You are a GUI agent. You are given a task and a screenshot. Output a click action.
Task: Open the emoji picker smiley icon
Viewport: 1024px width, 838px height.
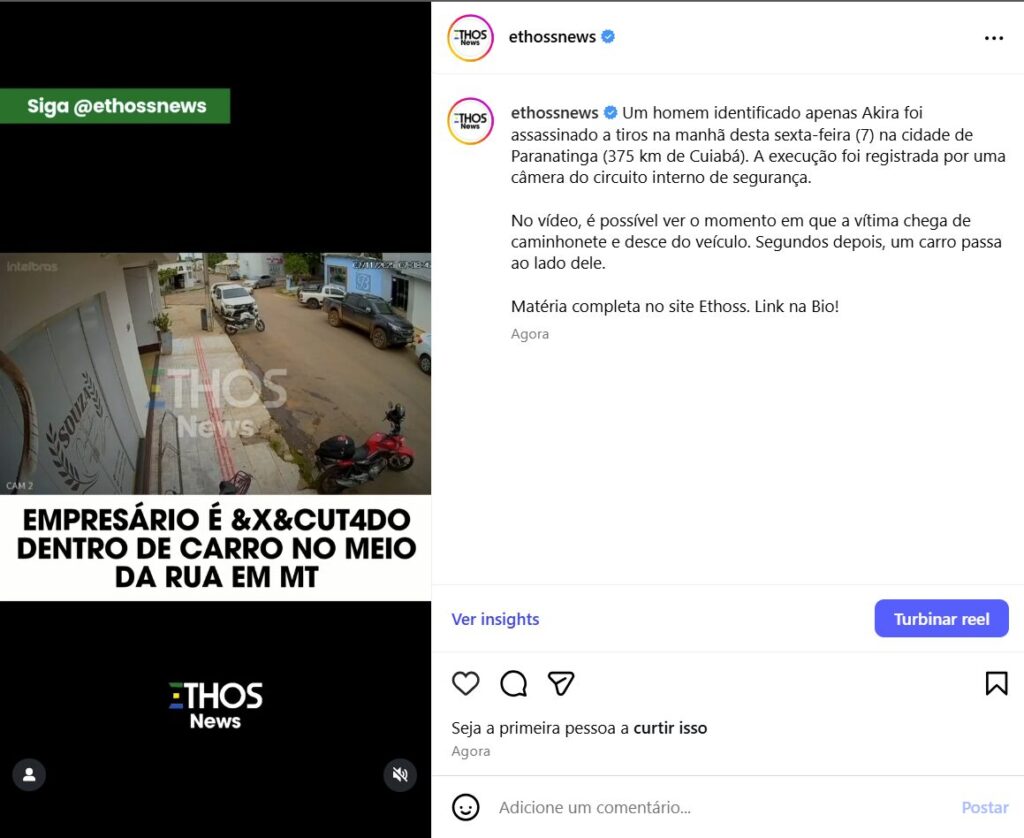pyautogui.click(x=466, y=807)
